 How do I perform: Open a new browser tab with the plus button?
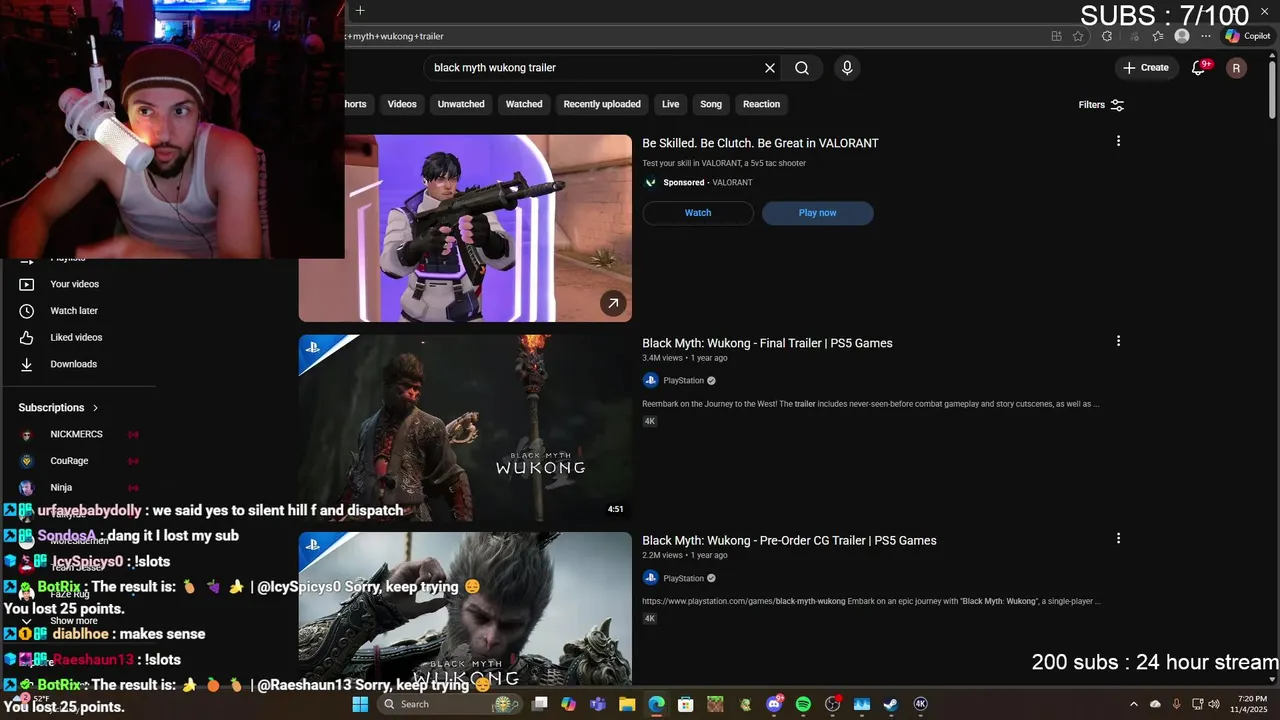(x=360, y=11)
